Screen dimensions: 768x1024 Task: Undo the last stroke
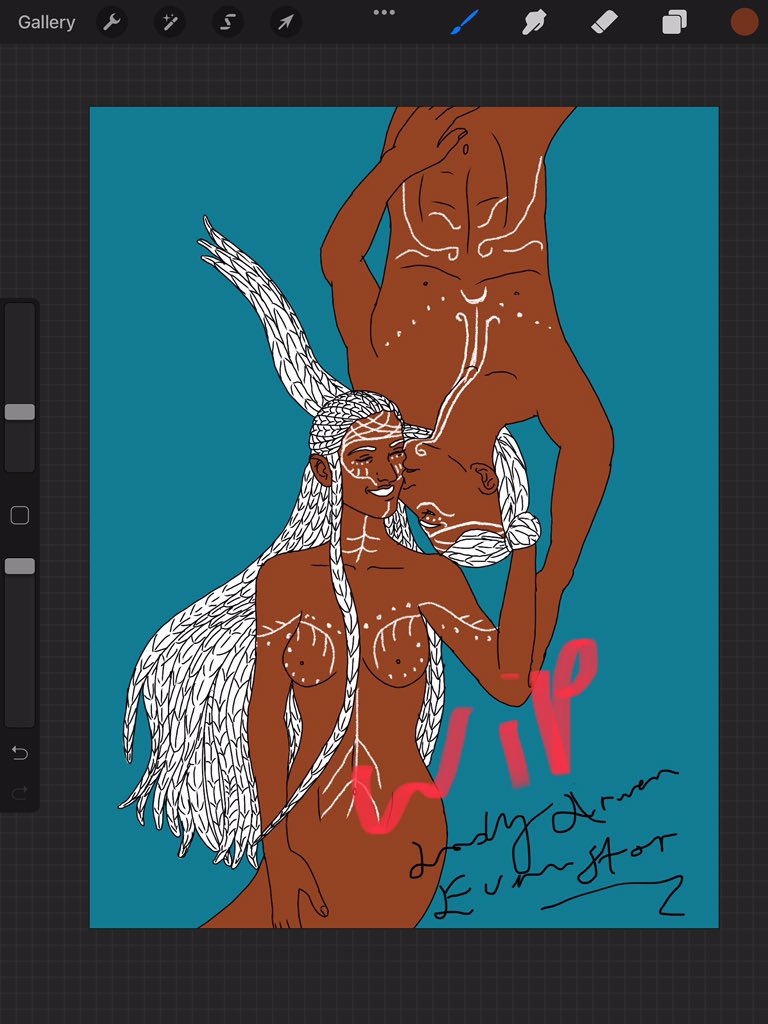click(x=20, y=753)
